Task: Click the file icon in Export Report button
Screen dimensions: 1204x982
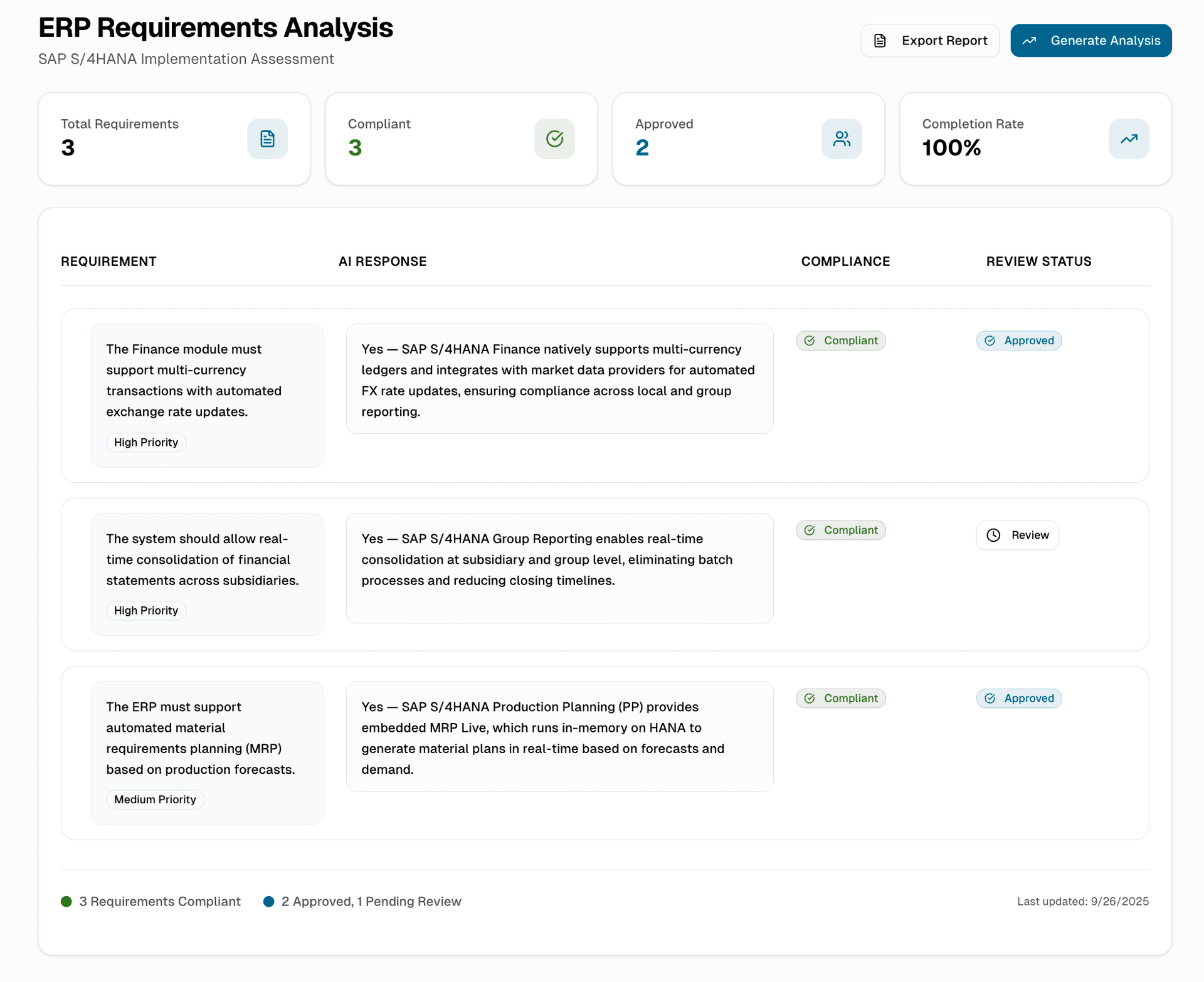Action: pyautogui.click(x=880, y=41)
